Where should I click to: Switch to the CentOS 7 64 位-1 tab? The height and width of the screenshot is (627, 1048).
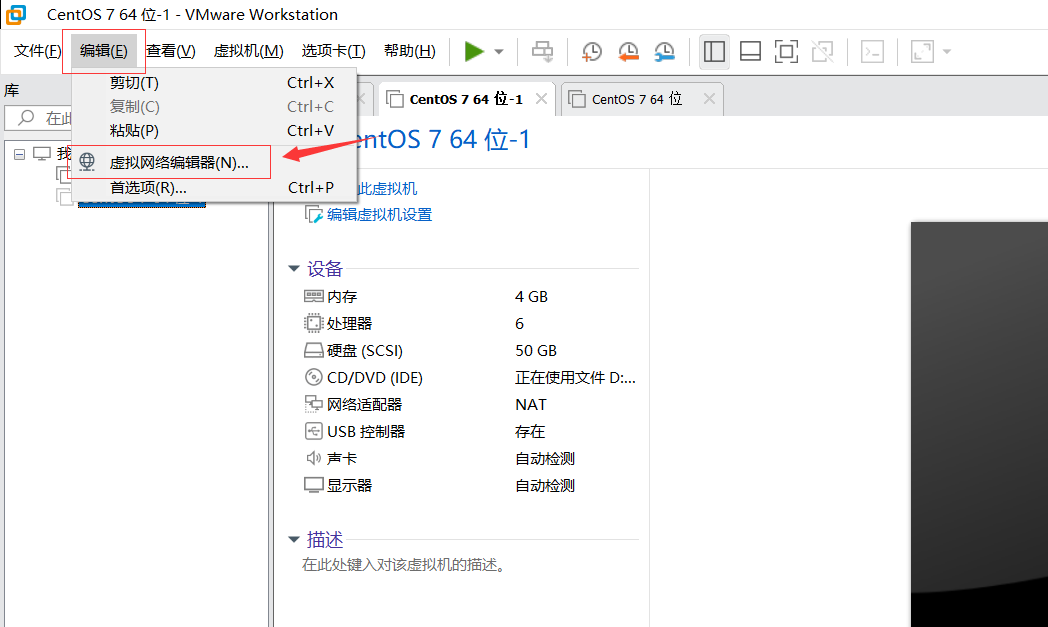point(466,100)
